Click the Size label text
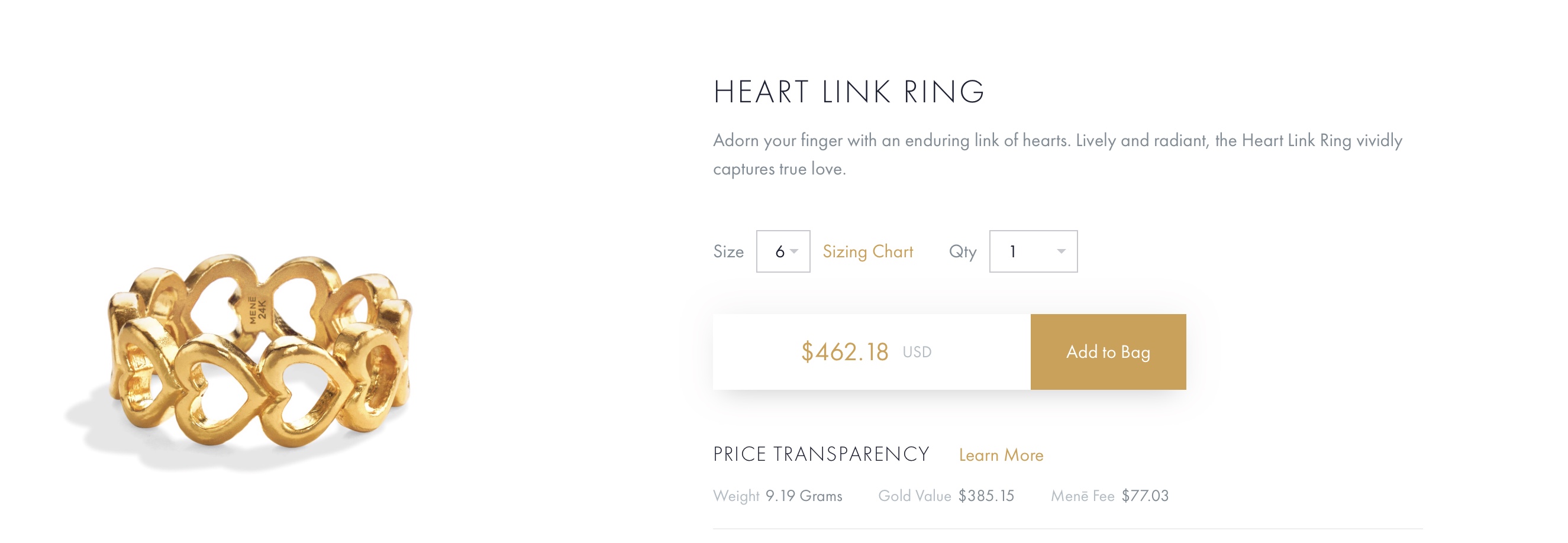The width and height of the screenshot is (1568, 543). tap(728, 251)
